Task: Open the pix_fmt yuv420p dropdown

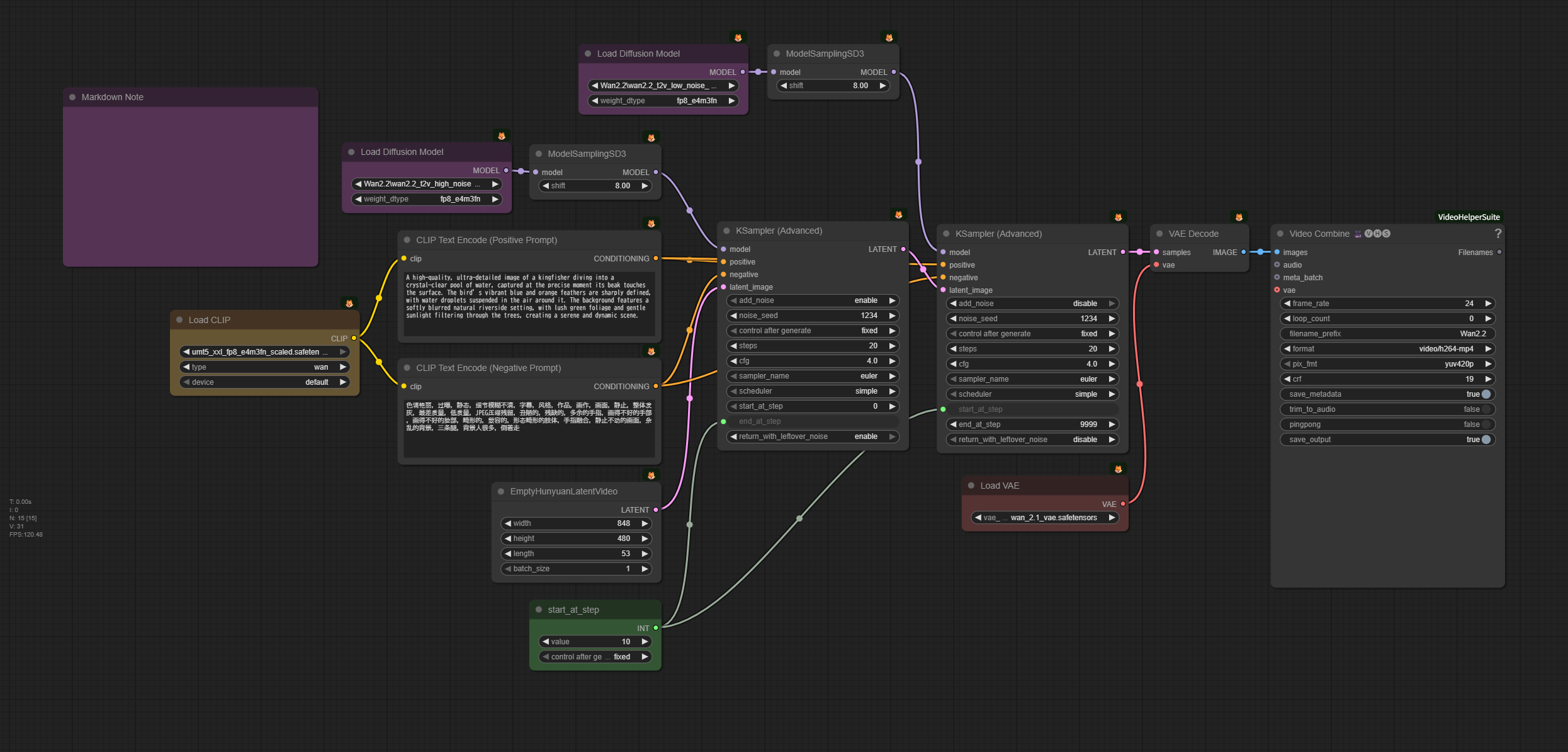Action: [1387, 364]
